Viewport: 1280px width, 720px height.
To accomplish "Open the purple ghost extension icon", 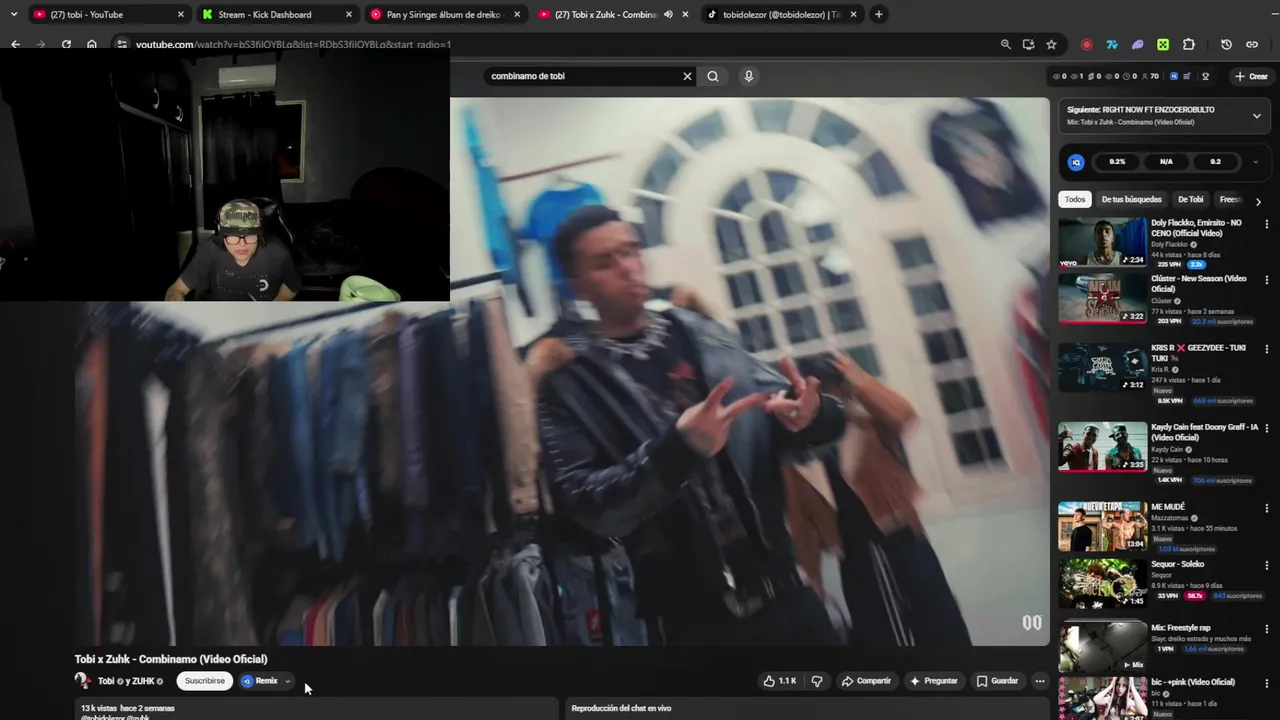I will 1137,44.
